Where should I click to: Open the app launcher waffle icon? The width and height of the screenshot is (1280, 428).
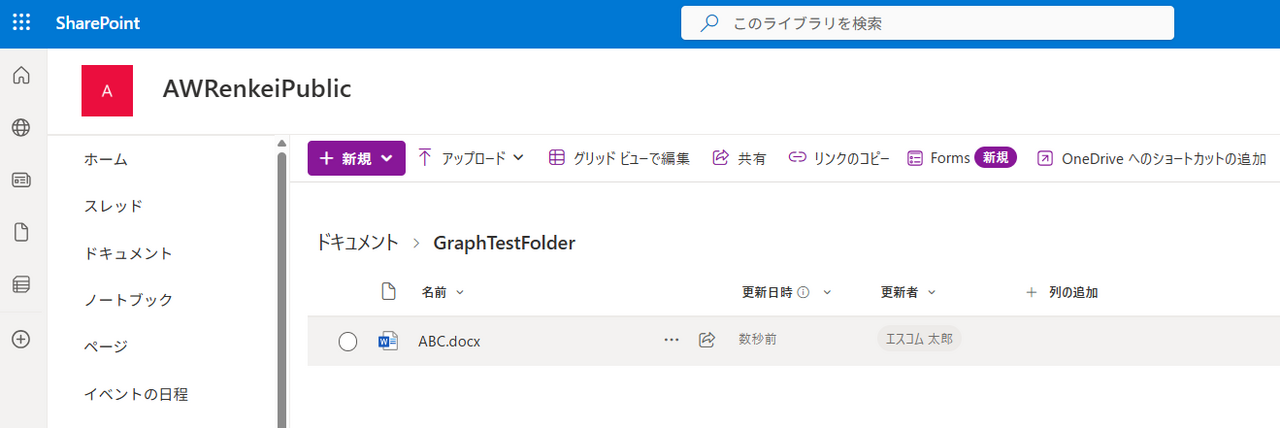pyautogui.click(x=21, y=23)
